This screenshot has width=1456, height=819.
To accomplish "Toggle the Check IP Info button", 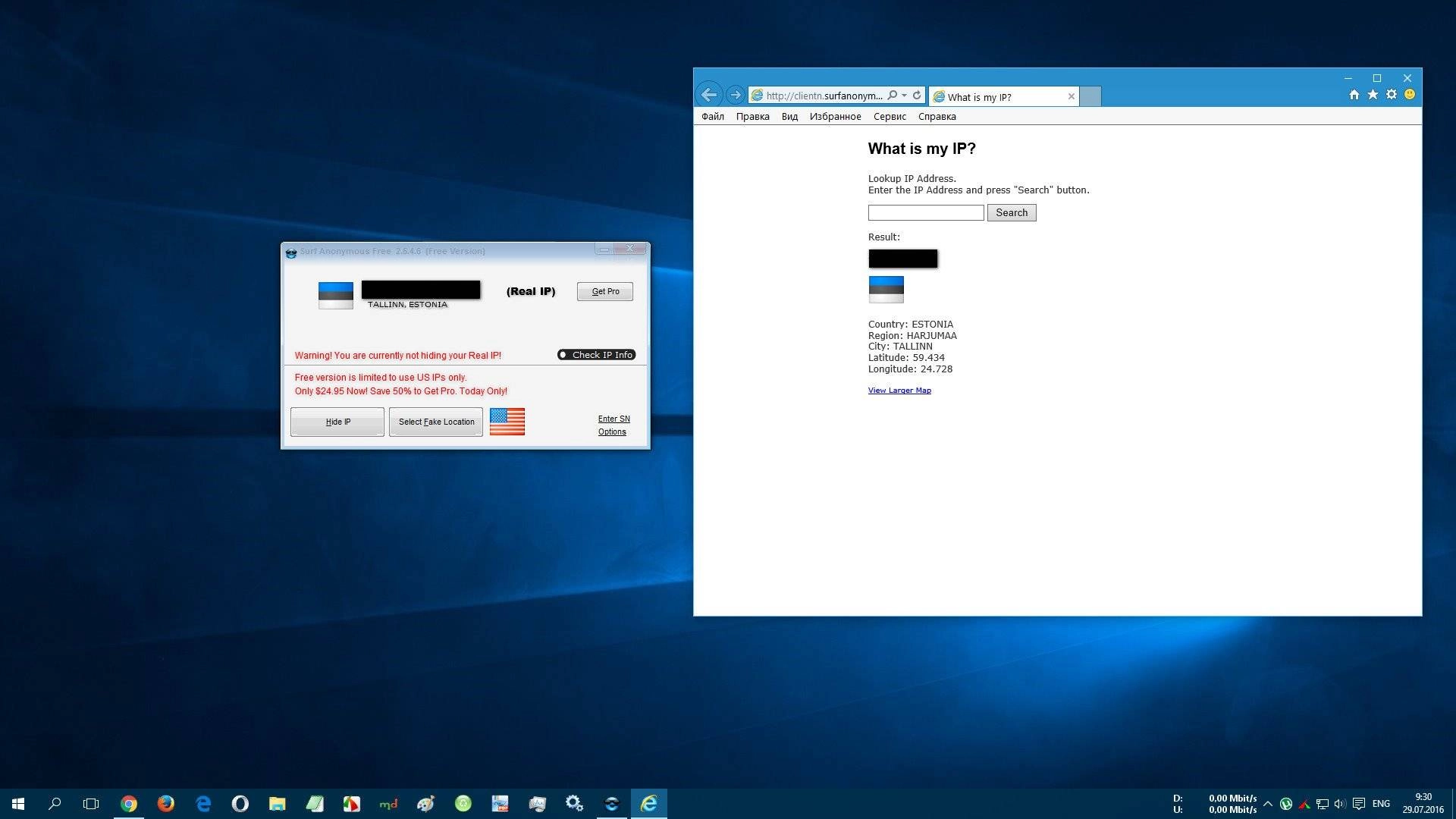I will 596,355.
